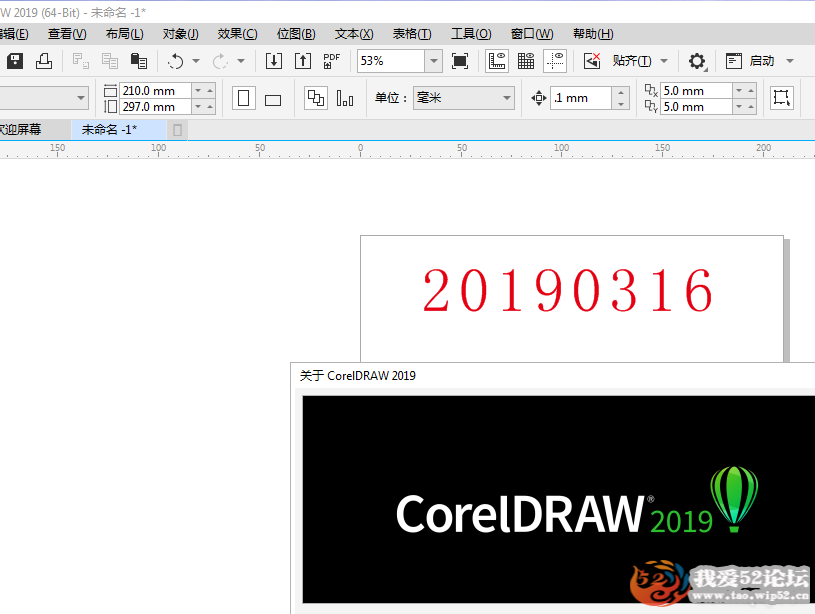Open the 文本(X) menu
Image resolution: width=815 pixels, height=614 pixels.
354,34
